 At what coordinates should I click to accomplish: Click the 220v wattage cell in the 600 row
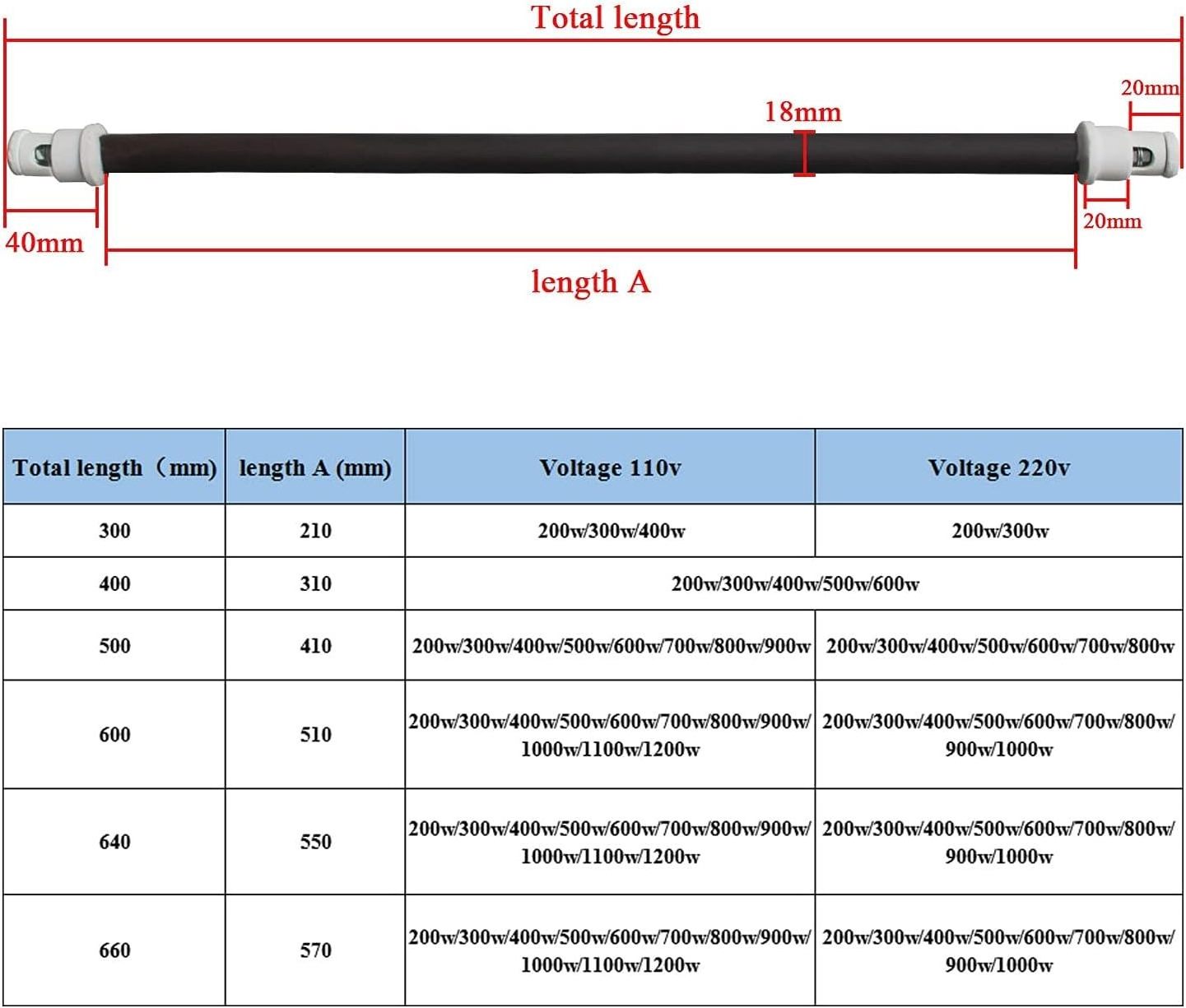pyautogui.click(x=999, y=734)
